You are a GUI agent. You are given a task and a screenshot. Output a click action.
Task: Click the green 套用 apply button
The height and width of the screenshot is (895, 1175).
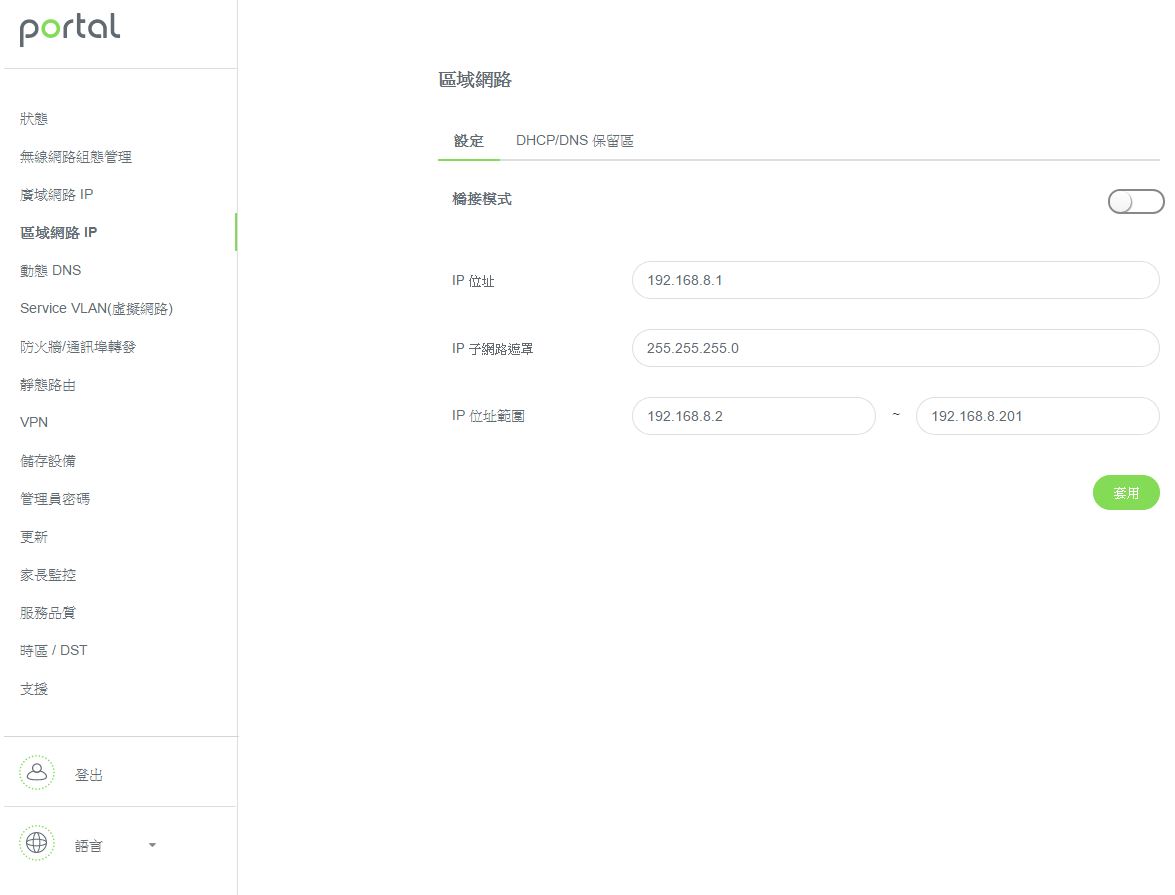click(1126, 492)
